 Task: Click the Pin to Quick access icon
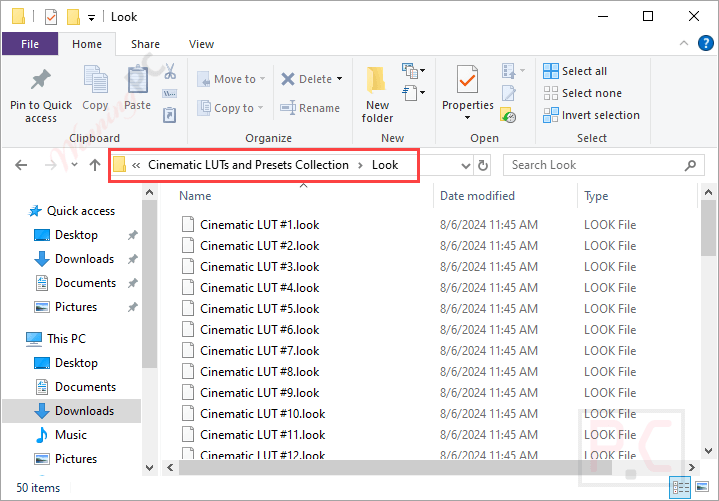tap(41, 79)
